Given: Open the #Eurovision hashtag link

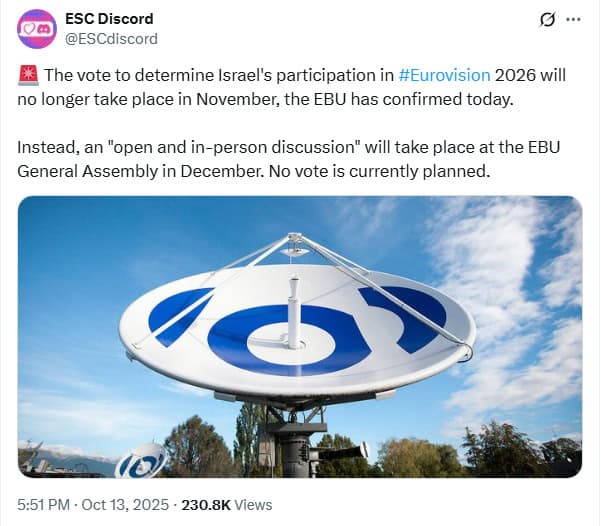Looking at the screenshot, I should 444,75.
